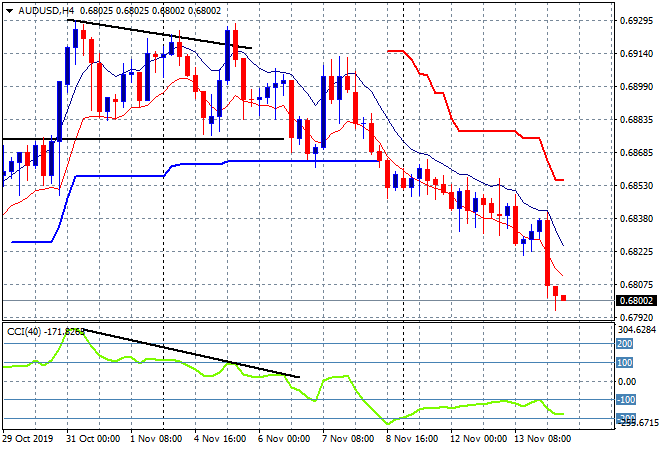Select the 29 Oct 2019 date label
Screen dimensions: 660x450
(27, 439)
